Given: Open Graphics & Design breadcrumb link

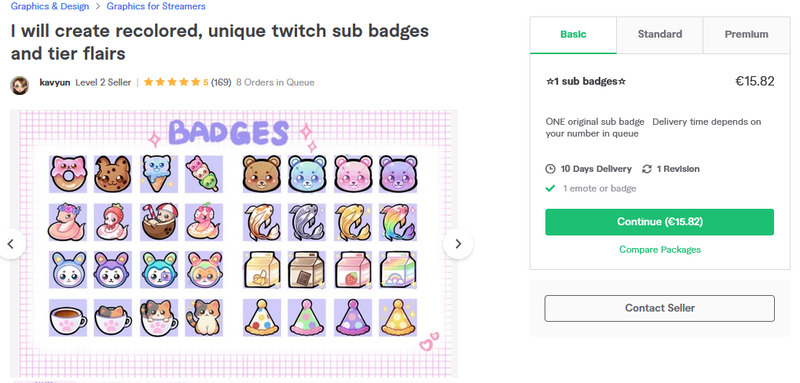Looking at the screenshot, I should click(50, 7).
